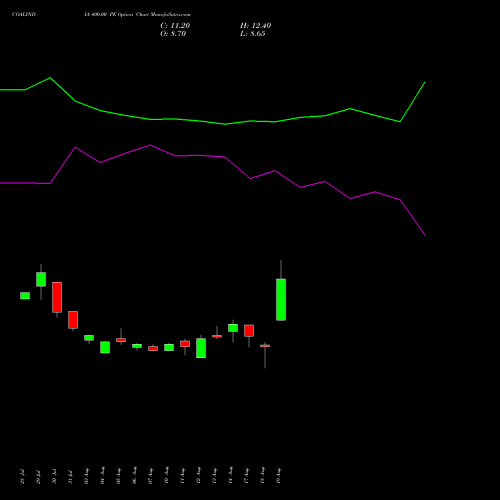Click the COALIND symbol label
The height and width of the screenshot is (500, 500).
pos(24,15)
